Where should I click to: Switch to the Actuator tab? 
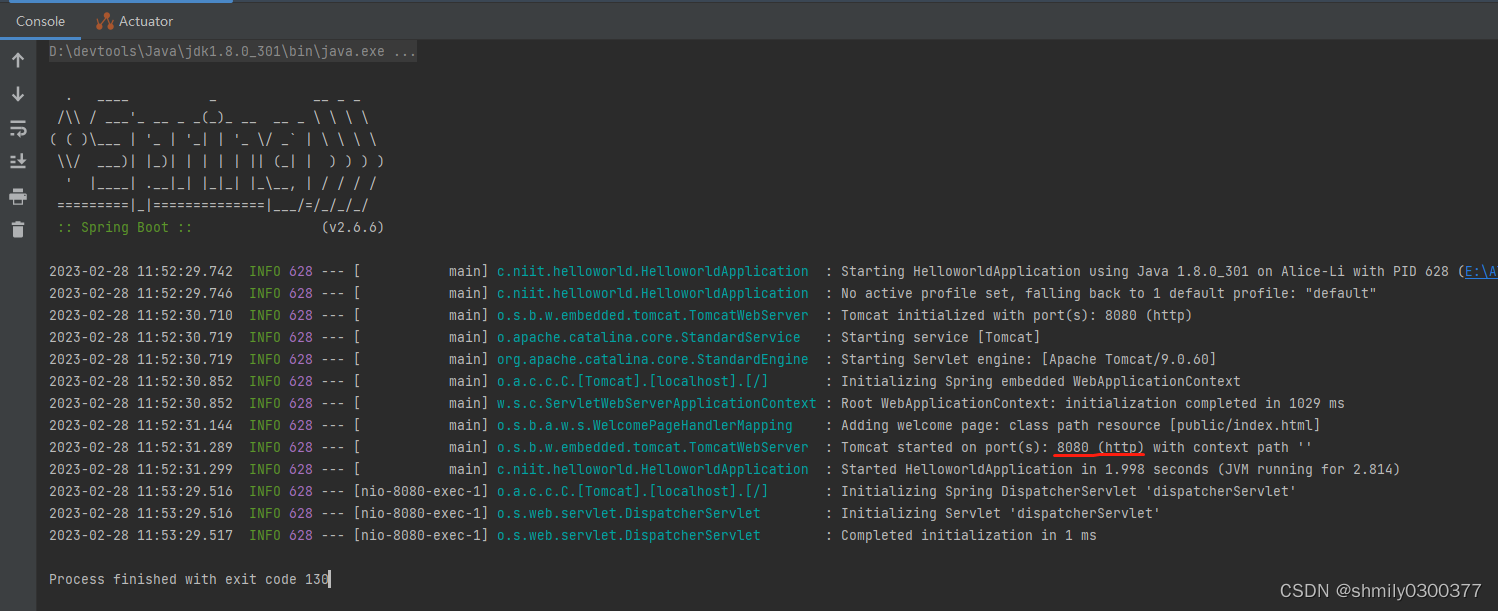pos(146,20)
